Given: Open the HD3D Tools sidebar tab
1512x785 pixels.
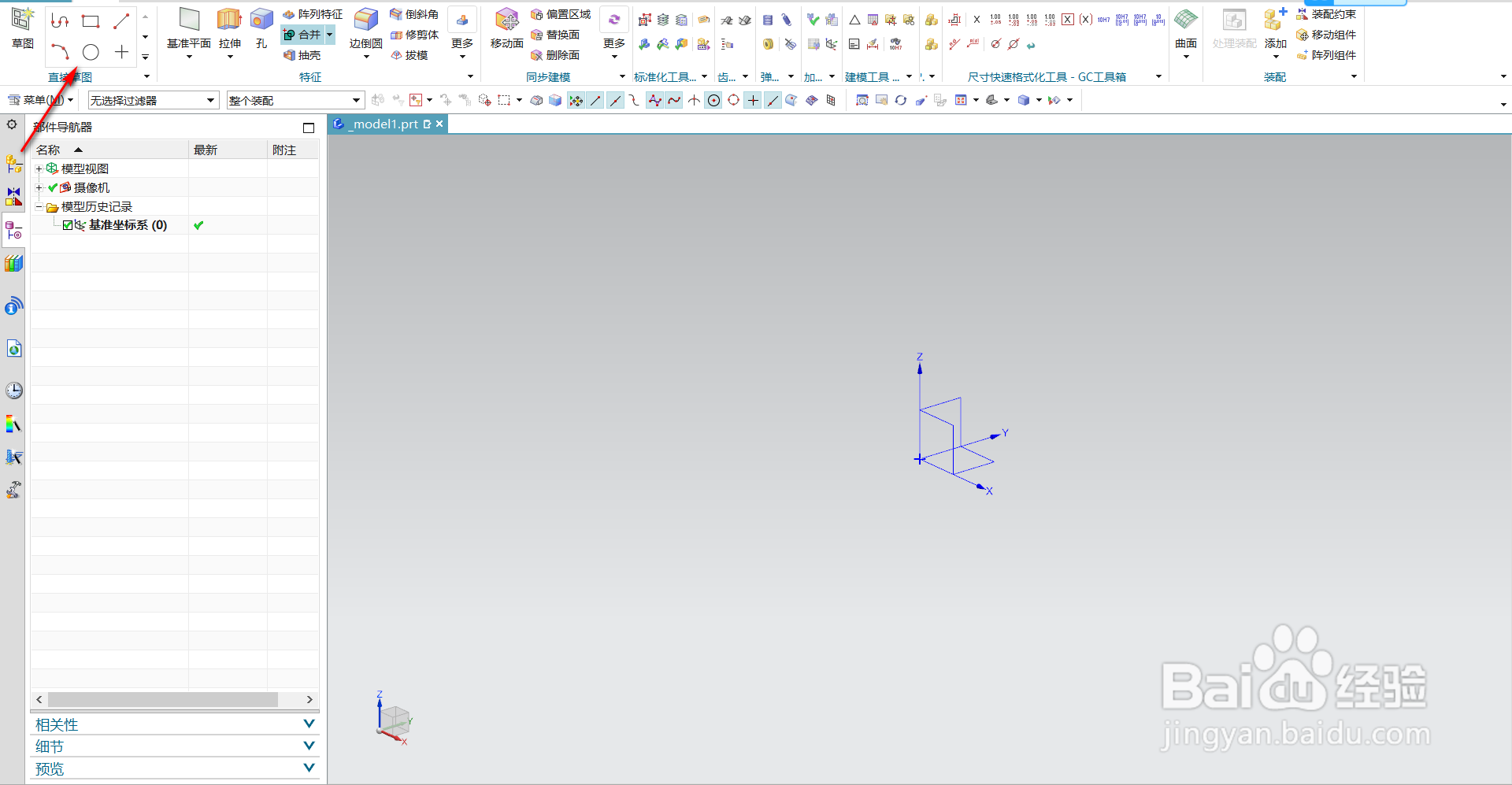Looking at the screenshot, I should point(13,305).
